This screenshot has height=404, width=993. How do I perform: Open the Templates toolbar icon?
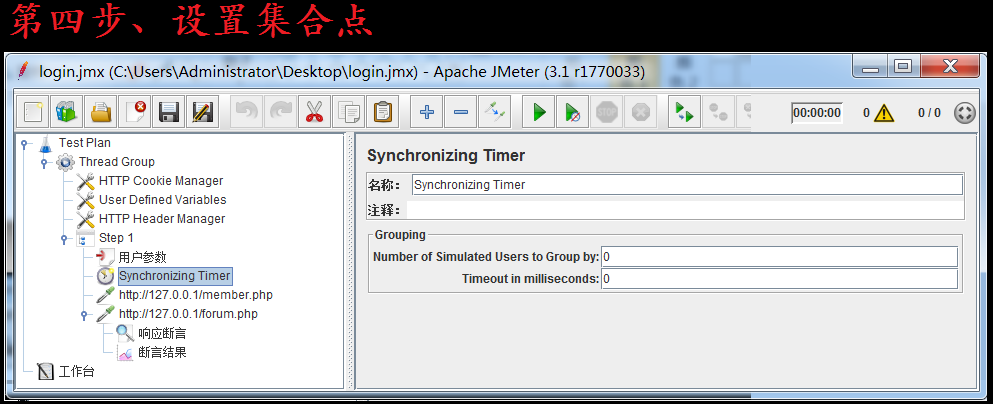point(66,113)
